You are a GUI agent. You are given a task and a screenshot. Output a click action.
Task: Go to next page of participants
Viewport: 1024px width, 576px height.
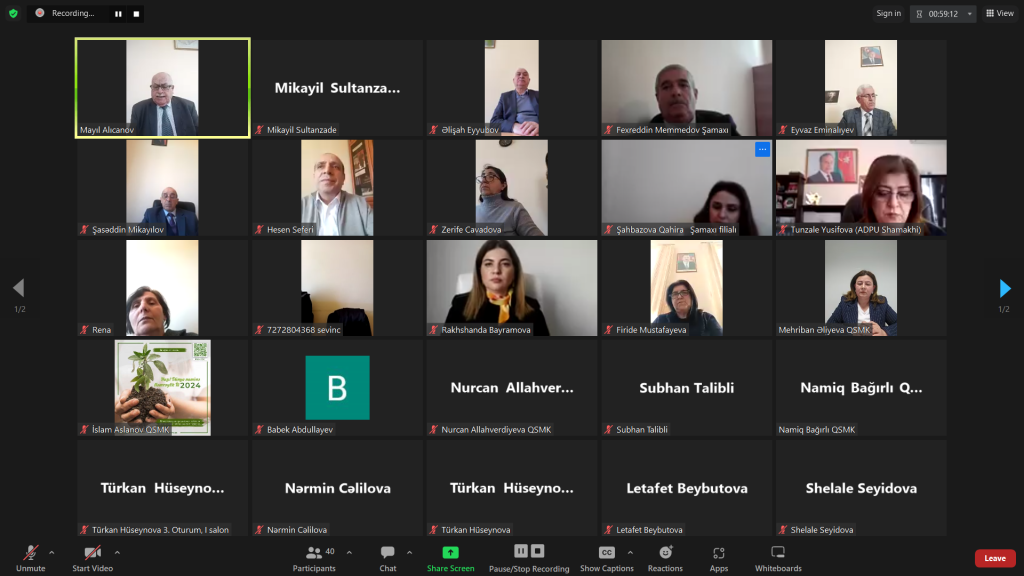1004,288
